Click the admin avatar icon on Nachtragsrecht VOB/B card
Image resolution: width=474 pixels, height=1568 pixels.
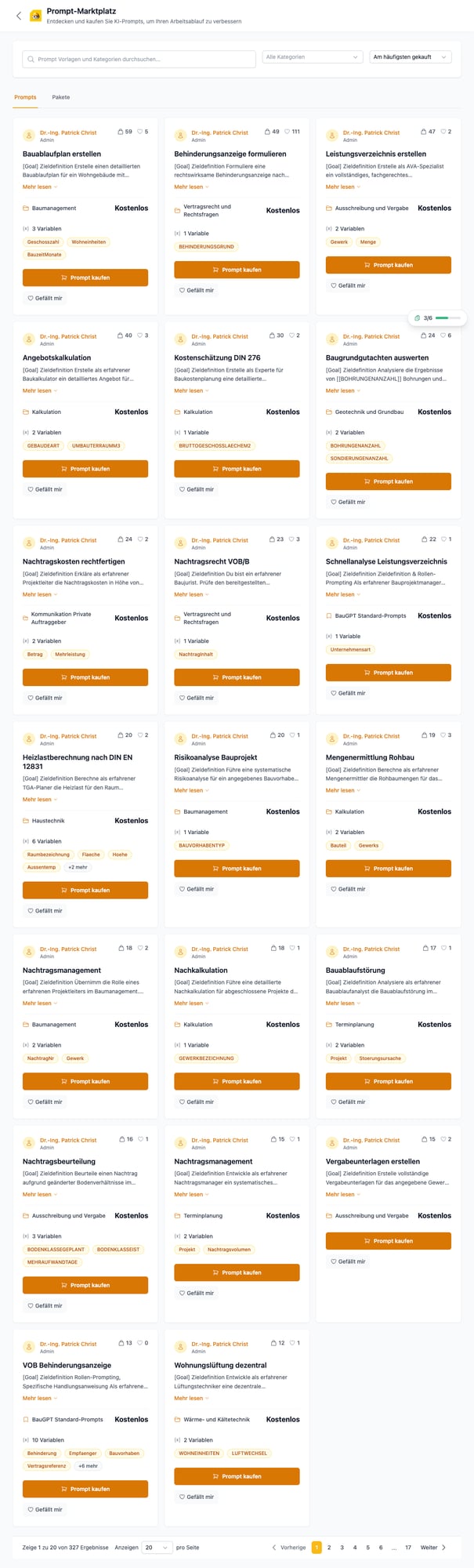click(179, 543)
